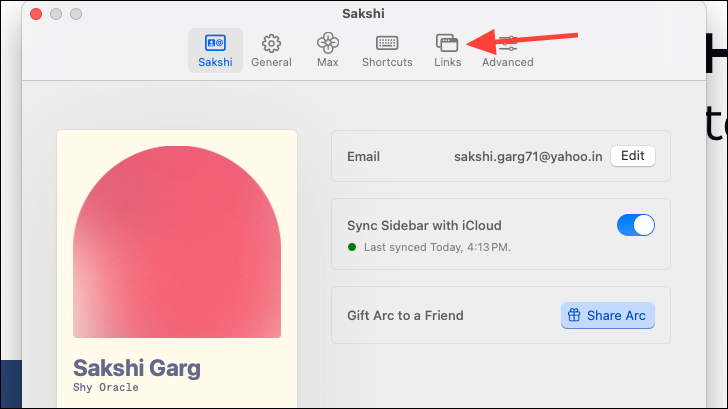Click the Email field label
728x409 pixels.
364,156
